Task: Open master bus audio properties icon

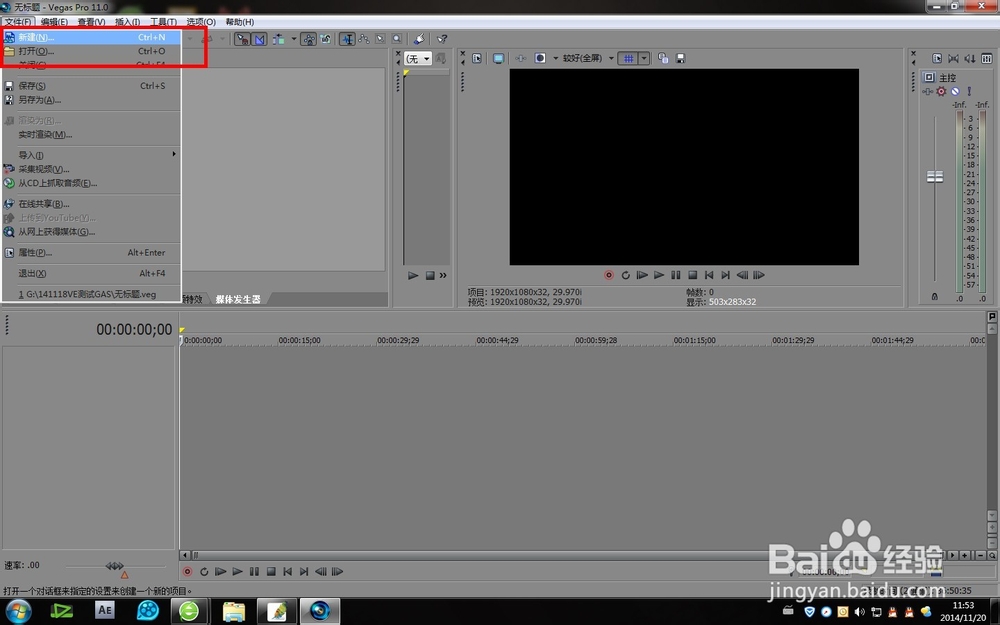Action: click(x=937, y=59)
